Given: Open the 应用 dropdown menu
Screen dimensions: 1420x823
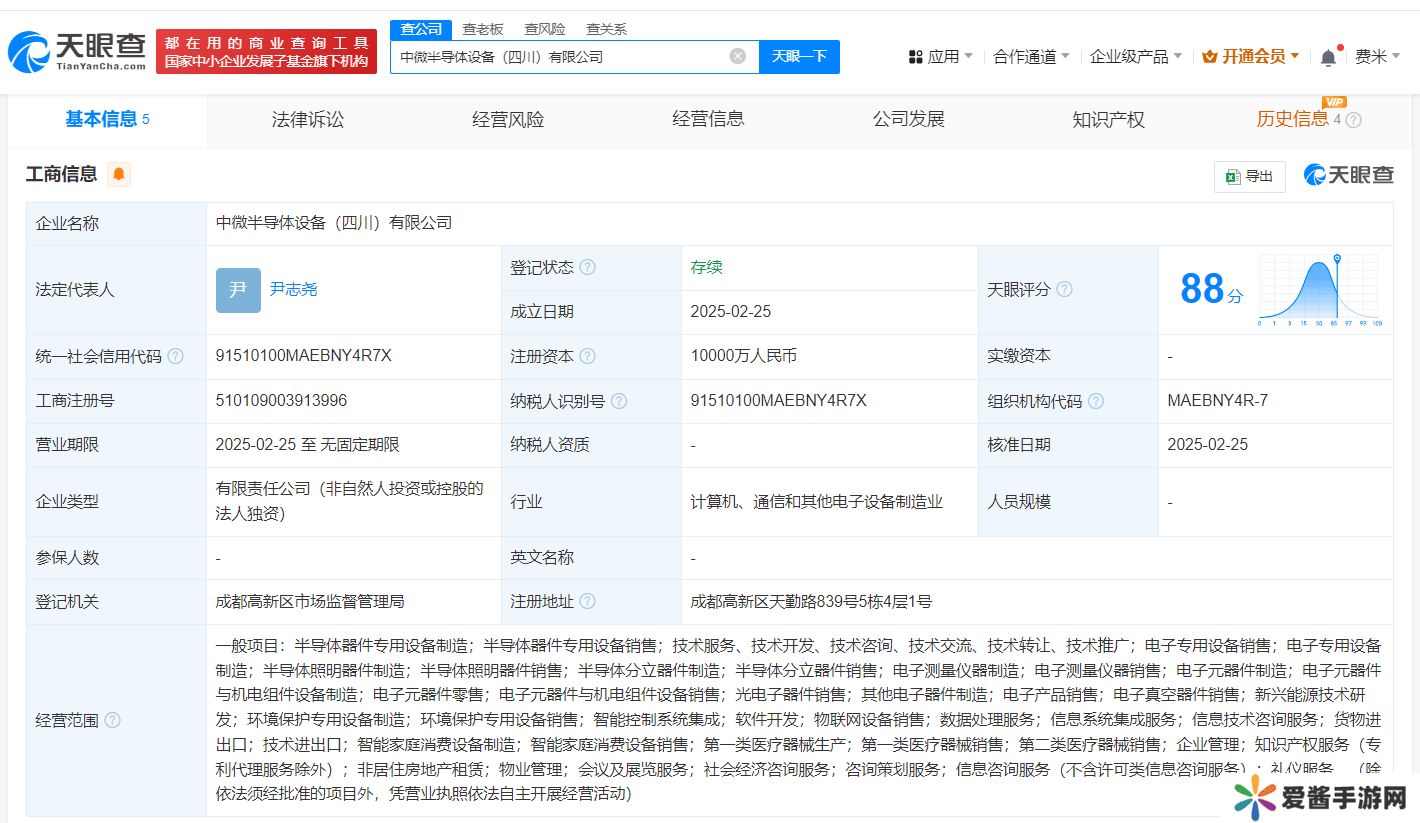Looking at the screenshot, I should tap(935, 57).
